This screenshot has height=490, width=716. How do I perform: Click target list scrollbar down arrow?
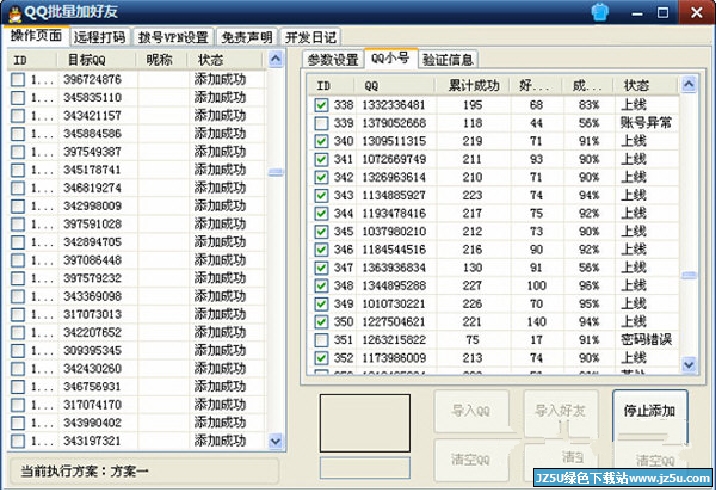tap(275, 441)
